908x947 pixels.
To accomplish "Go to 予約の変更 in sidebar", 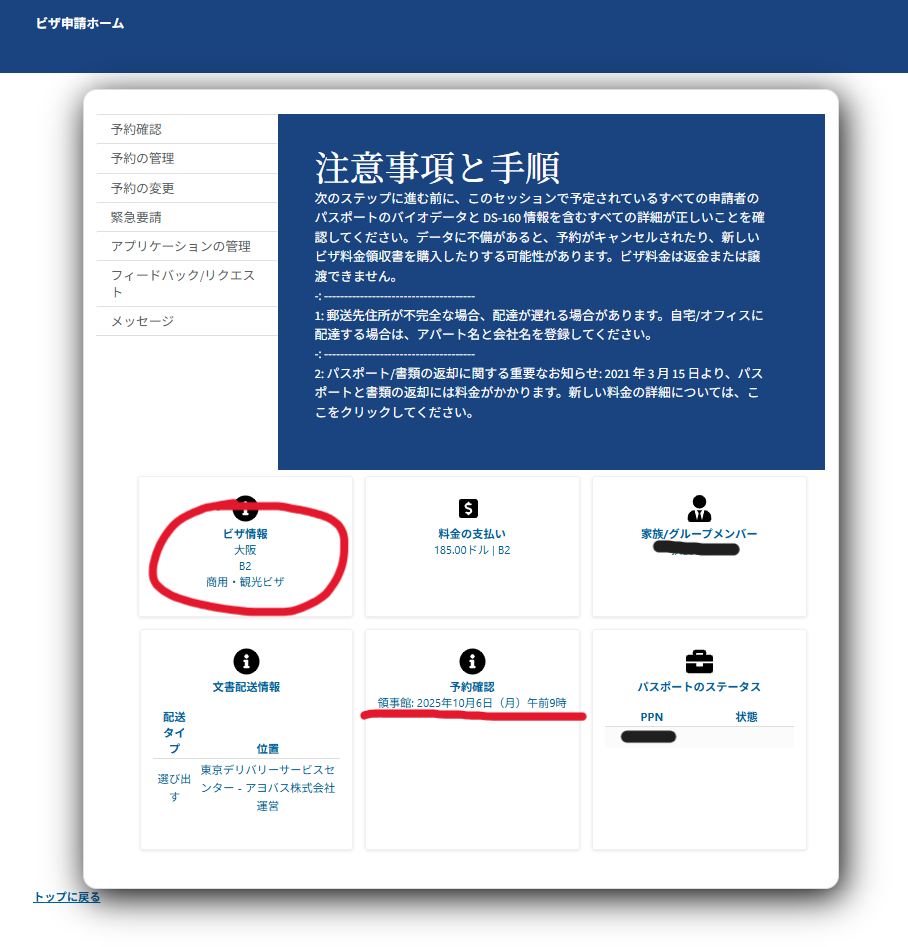I will [x=142, y=188].
